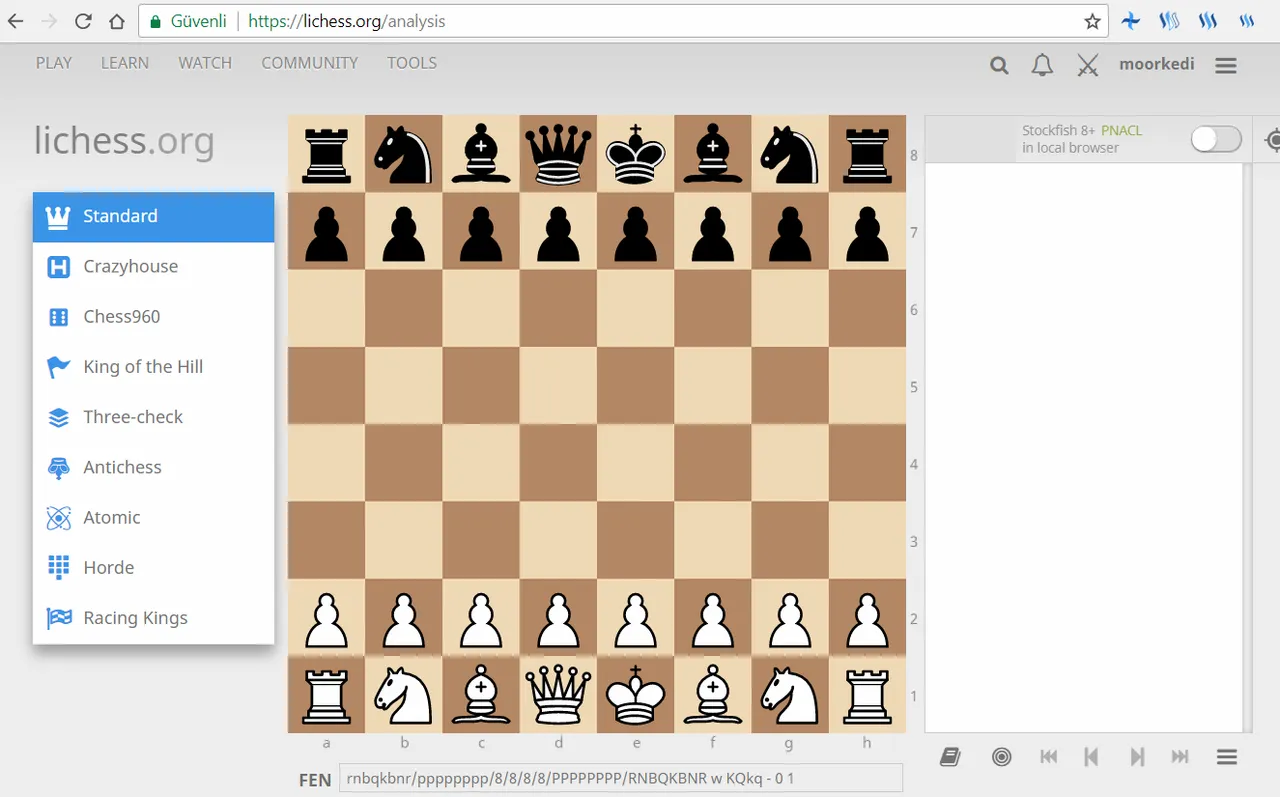Screen dimensions: 1280x797
Task: Click the white bishop on f1
Action: click(713, 695)
